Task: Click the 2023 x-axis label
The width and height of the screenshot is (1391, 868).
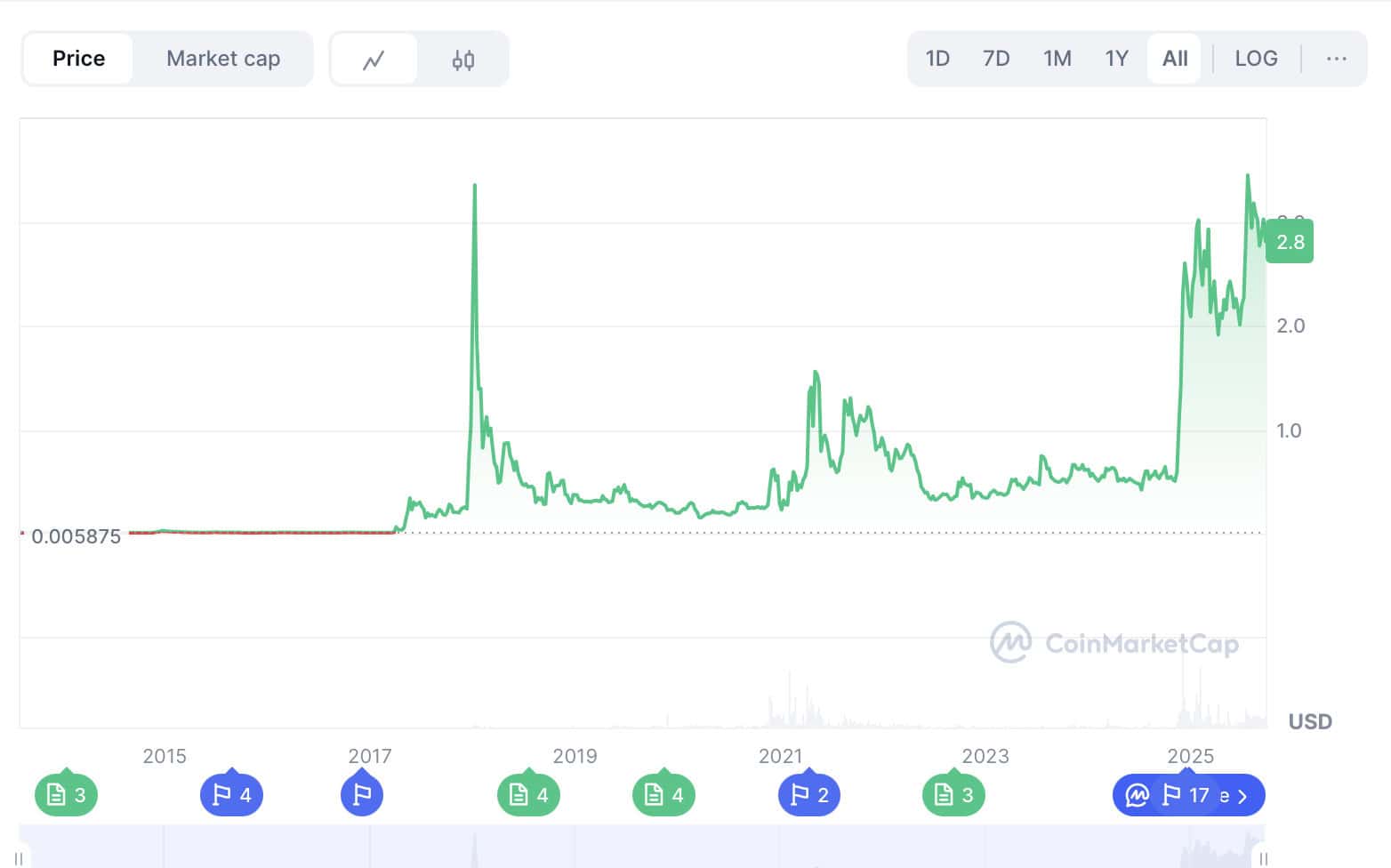Action: pyautogui.click(x=985, y=756)
